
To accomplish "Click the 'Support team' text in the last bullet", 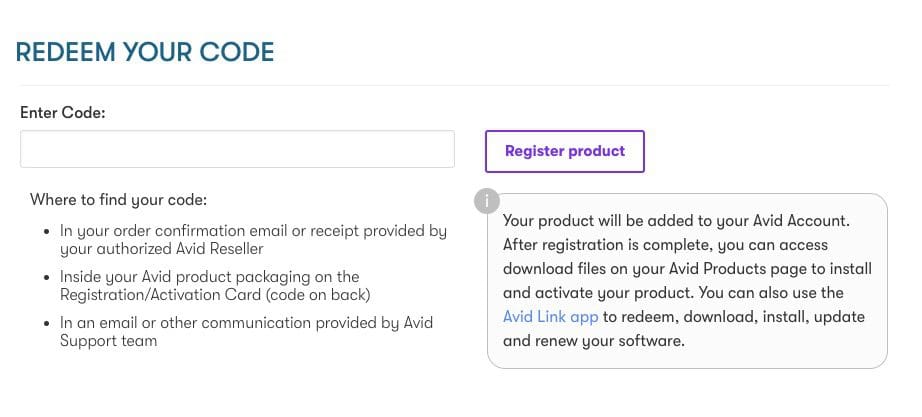I will pyautogui.click(x=108, y=340).
